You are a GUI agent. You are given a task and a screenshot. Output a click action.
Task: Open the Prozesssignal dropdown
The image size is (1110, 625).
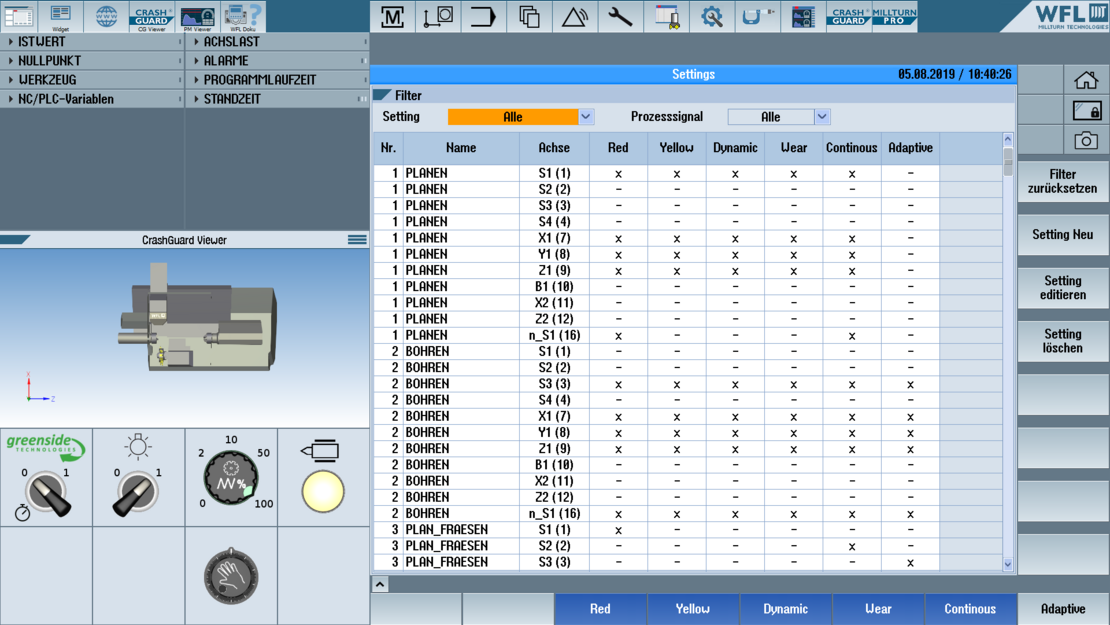(x=821, y=117)
